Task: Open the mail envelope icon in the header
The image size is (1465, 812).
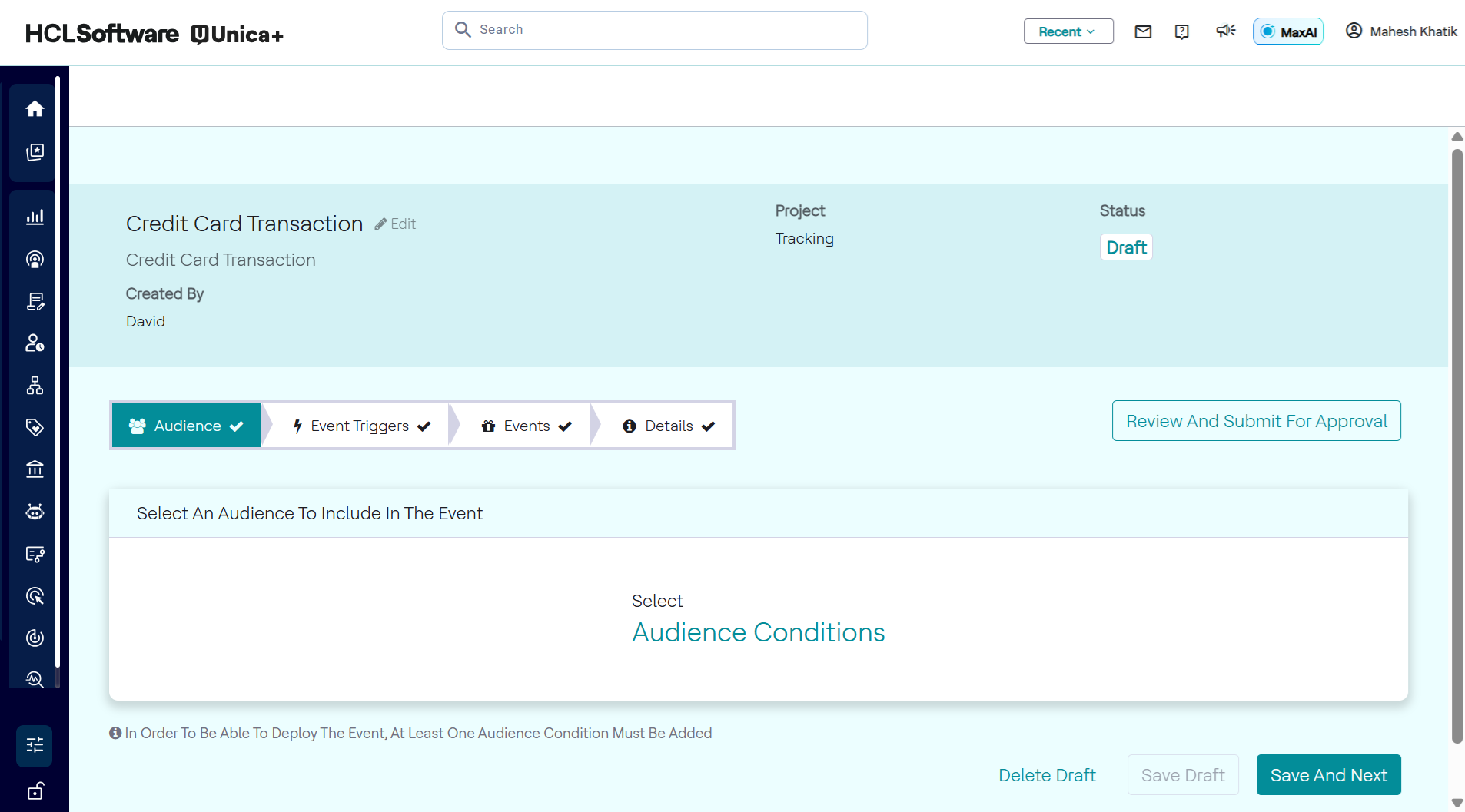Action: tap(1143, 31)
